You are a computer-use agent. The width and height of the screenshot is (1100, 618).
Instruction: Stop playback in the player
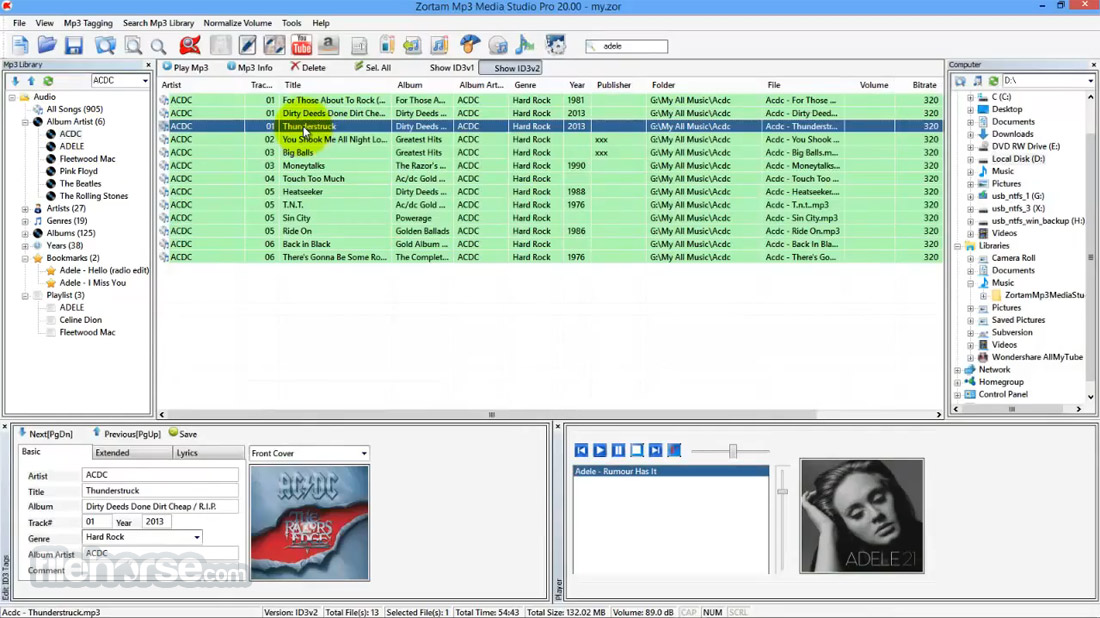pyautogui.click(x=637, y=450)
